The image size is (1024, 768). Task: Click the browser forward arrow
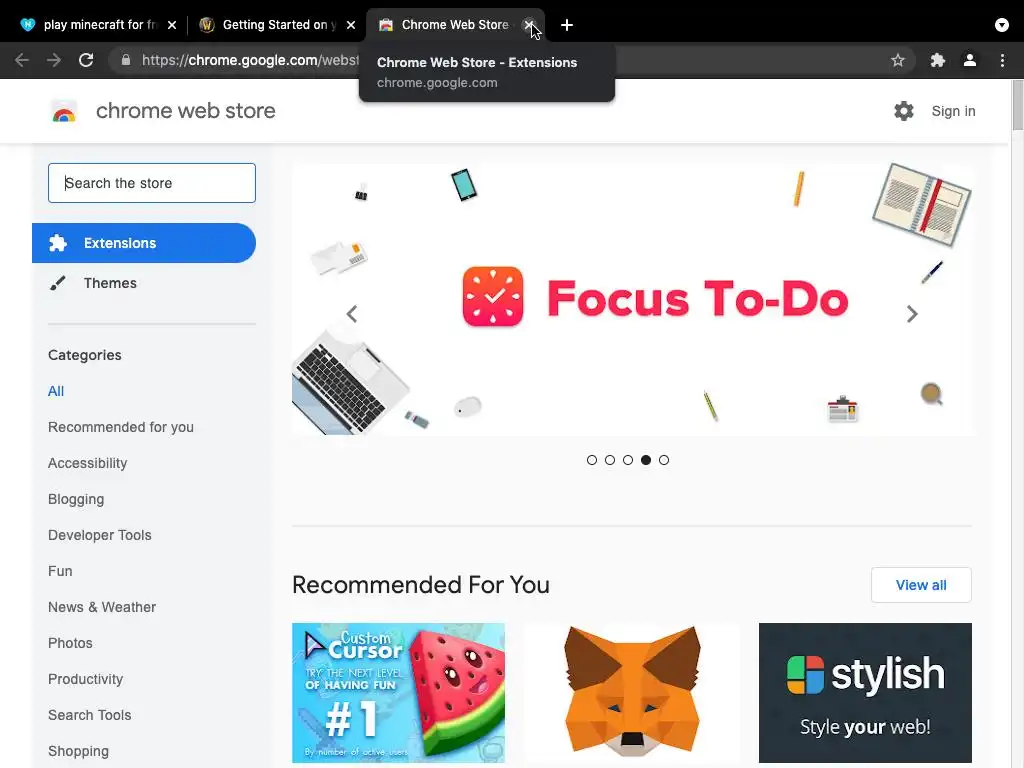54,60
